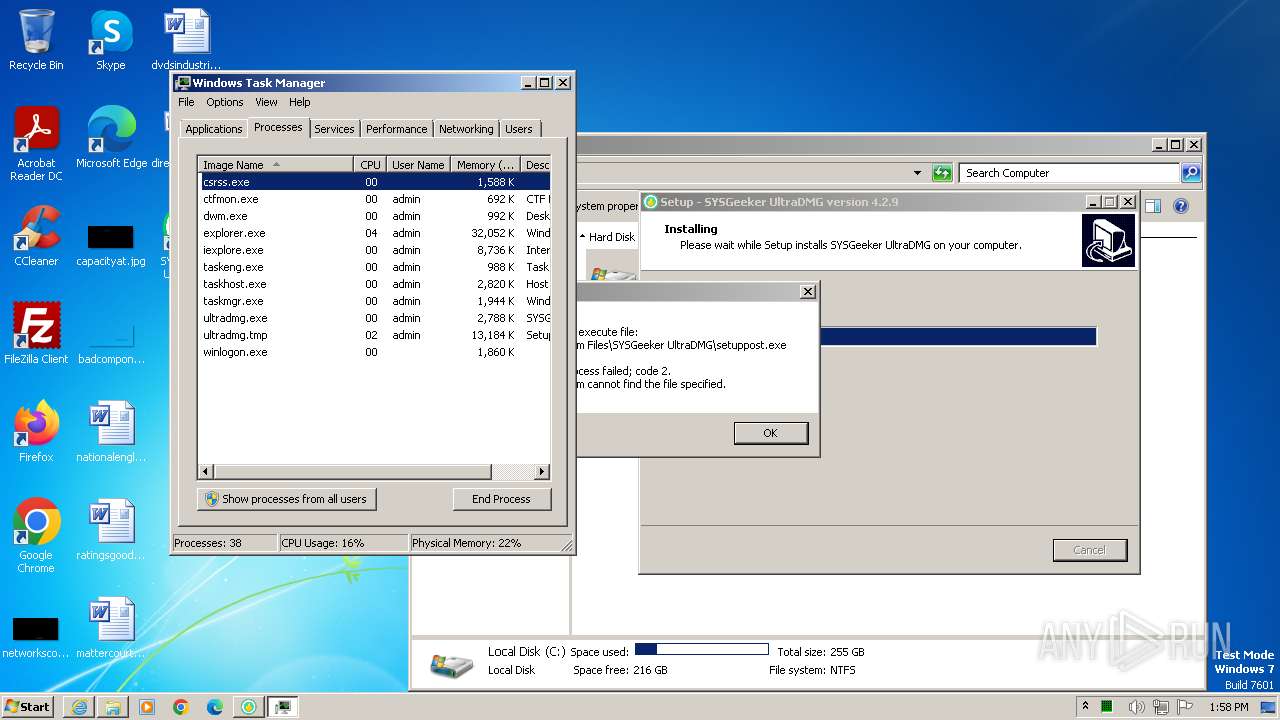Open the File menu in Task Manager
Image resolution: width=1280 pixels, height=720 pixels.
click(186, 102)
